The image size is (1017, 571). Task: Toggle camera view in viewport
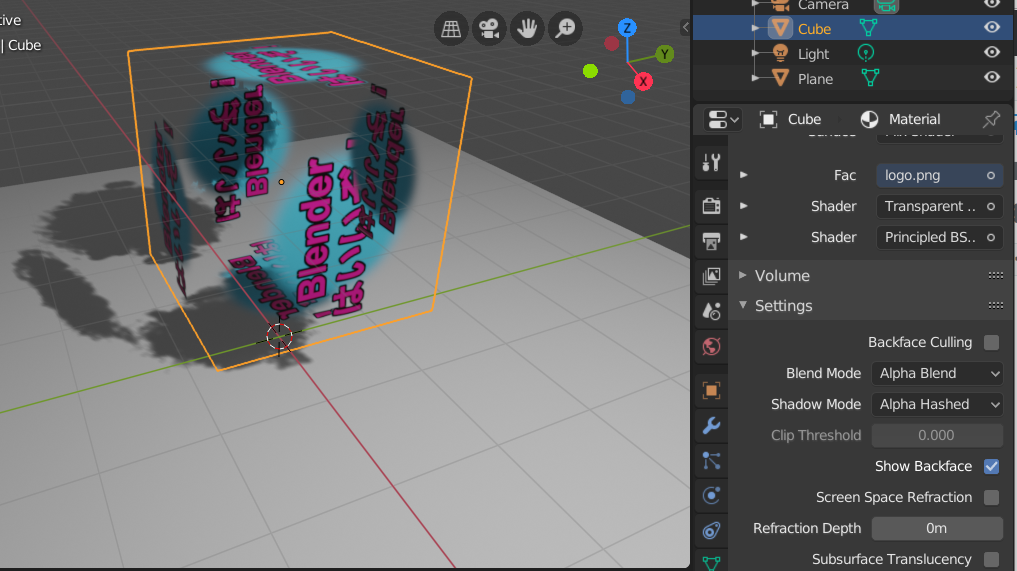[489, 29]
